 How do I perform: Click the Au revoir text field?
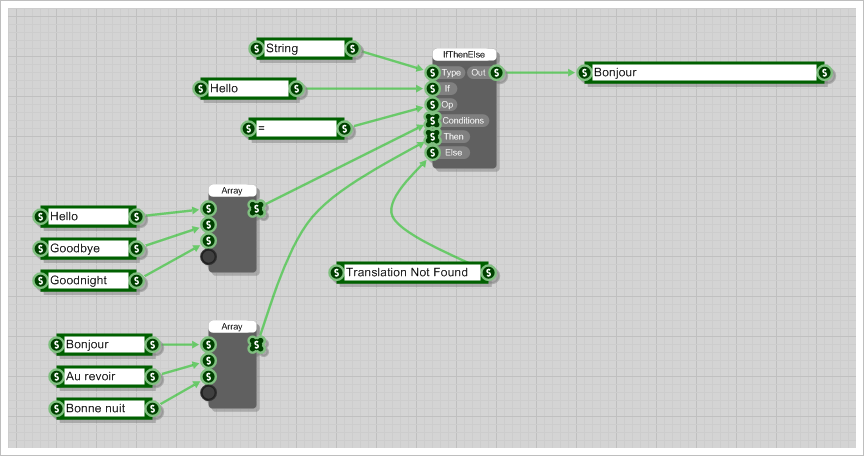pyautogui.click(x=102, y=376)
